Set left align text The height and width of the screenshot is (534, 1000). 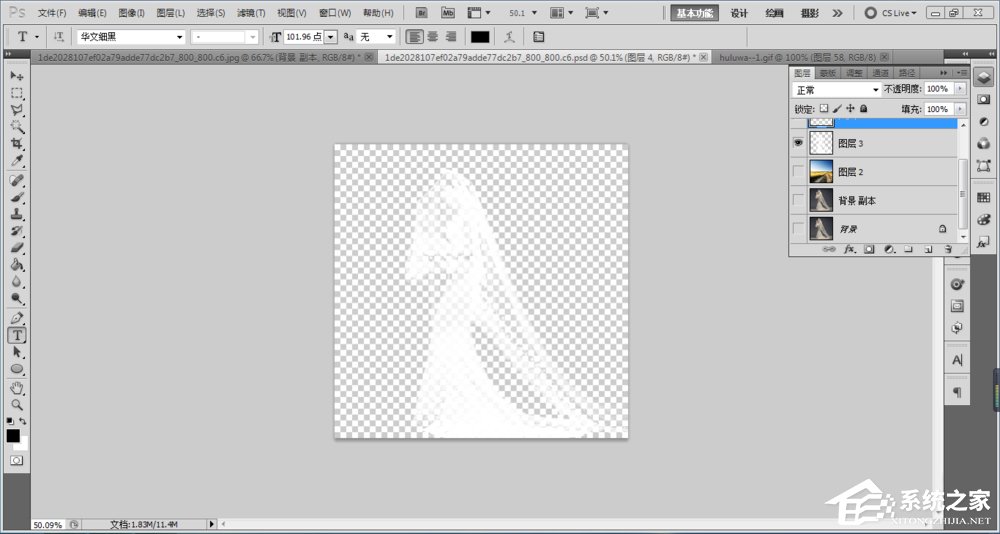tap(415, 37)
